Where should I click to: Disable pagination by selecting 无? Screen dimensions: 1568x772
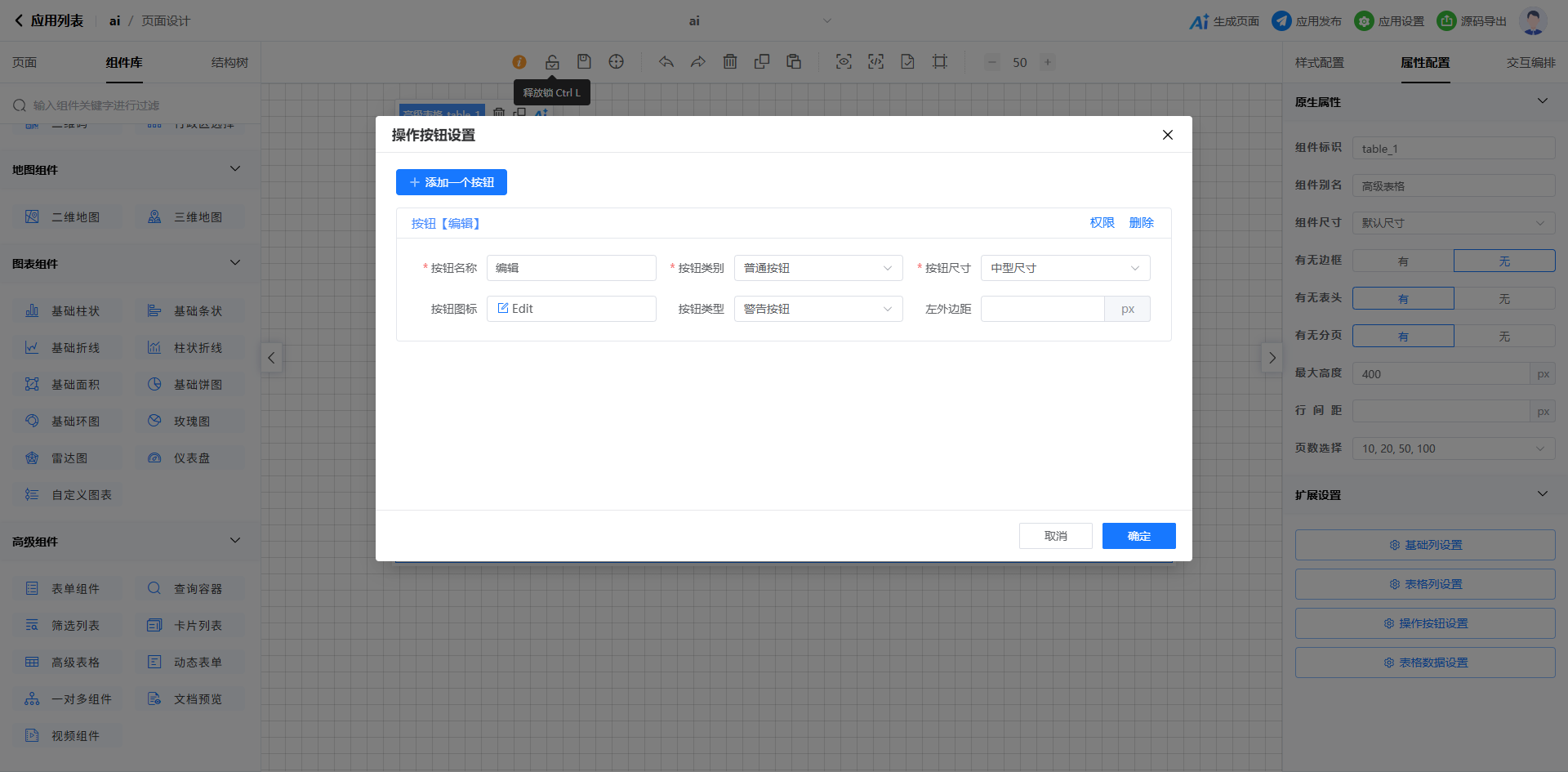(1503, 337)
